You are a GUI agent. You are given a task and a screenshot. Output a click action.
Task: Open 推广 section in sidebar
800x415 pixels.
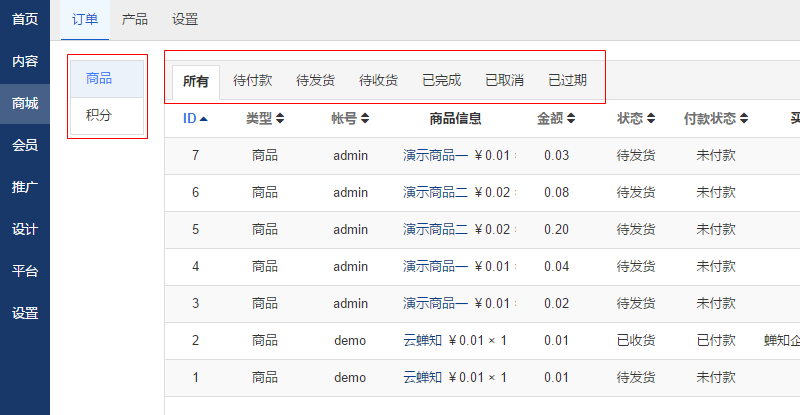(25, 187)
